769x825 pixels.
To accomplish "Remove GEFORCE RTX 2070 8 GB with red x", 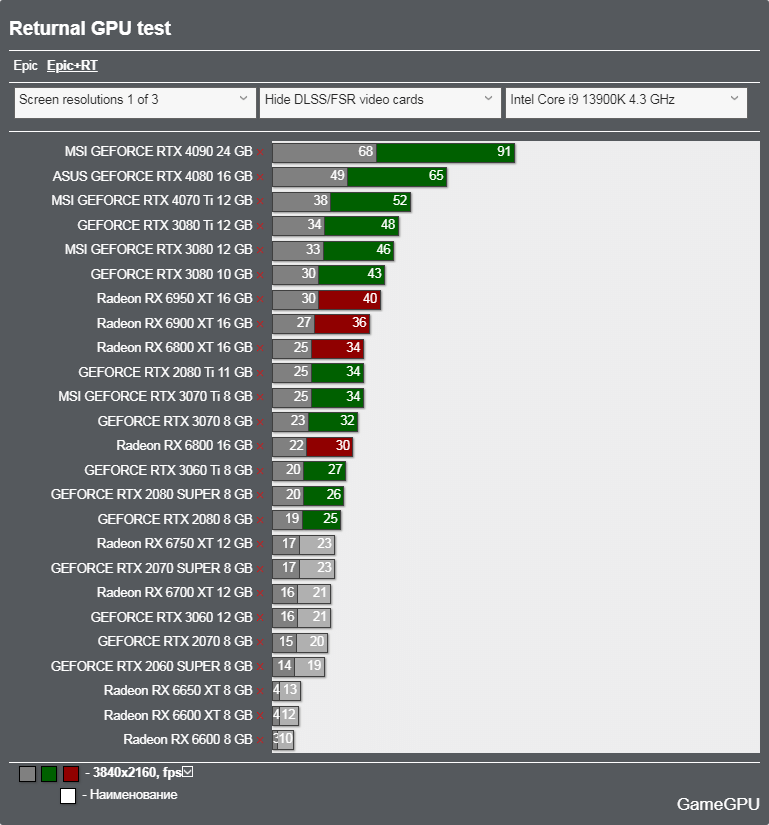I will pyautogui.click(x=260, y=642).
